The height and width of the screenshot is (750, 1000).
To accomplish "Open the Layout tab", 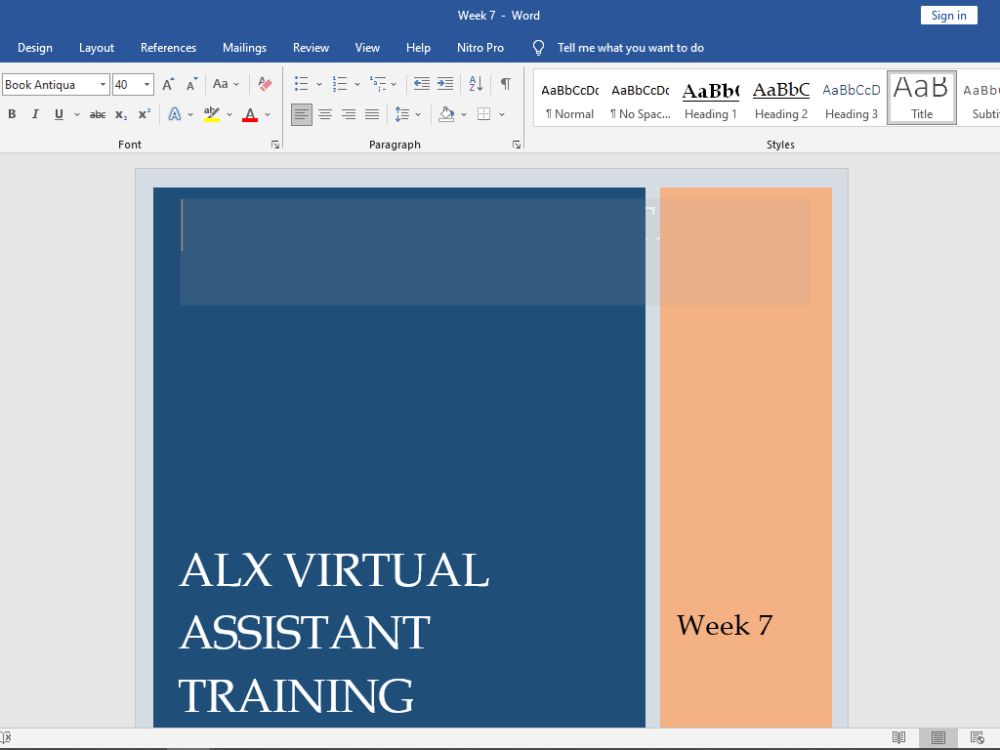I will 96,48.
